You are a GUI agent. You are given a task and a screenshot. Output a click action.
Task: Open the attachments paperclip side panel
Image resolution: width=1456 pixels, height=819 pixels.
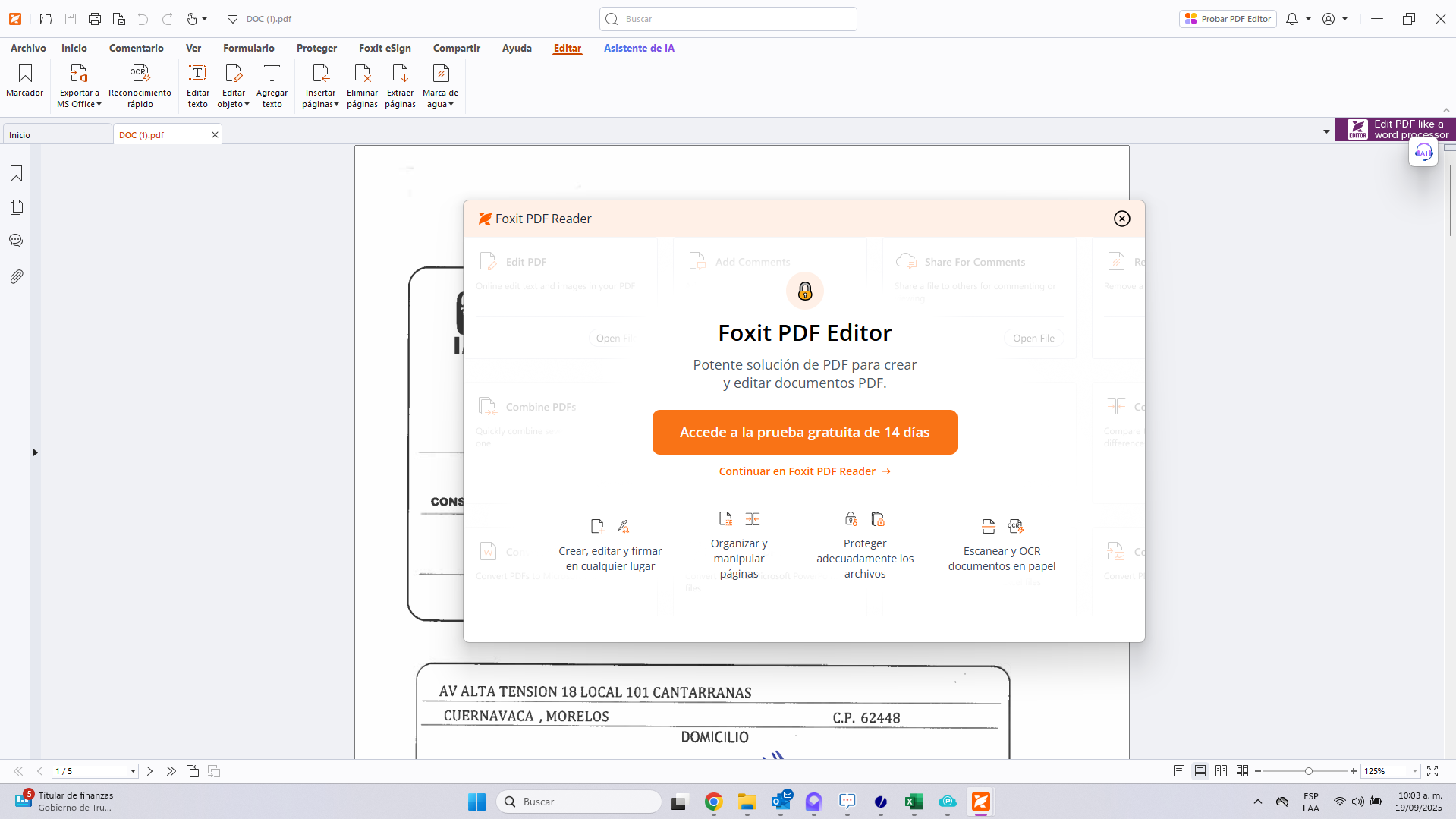(x=16, y=277)
